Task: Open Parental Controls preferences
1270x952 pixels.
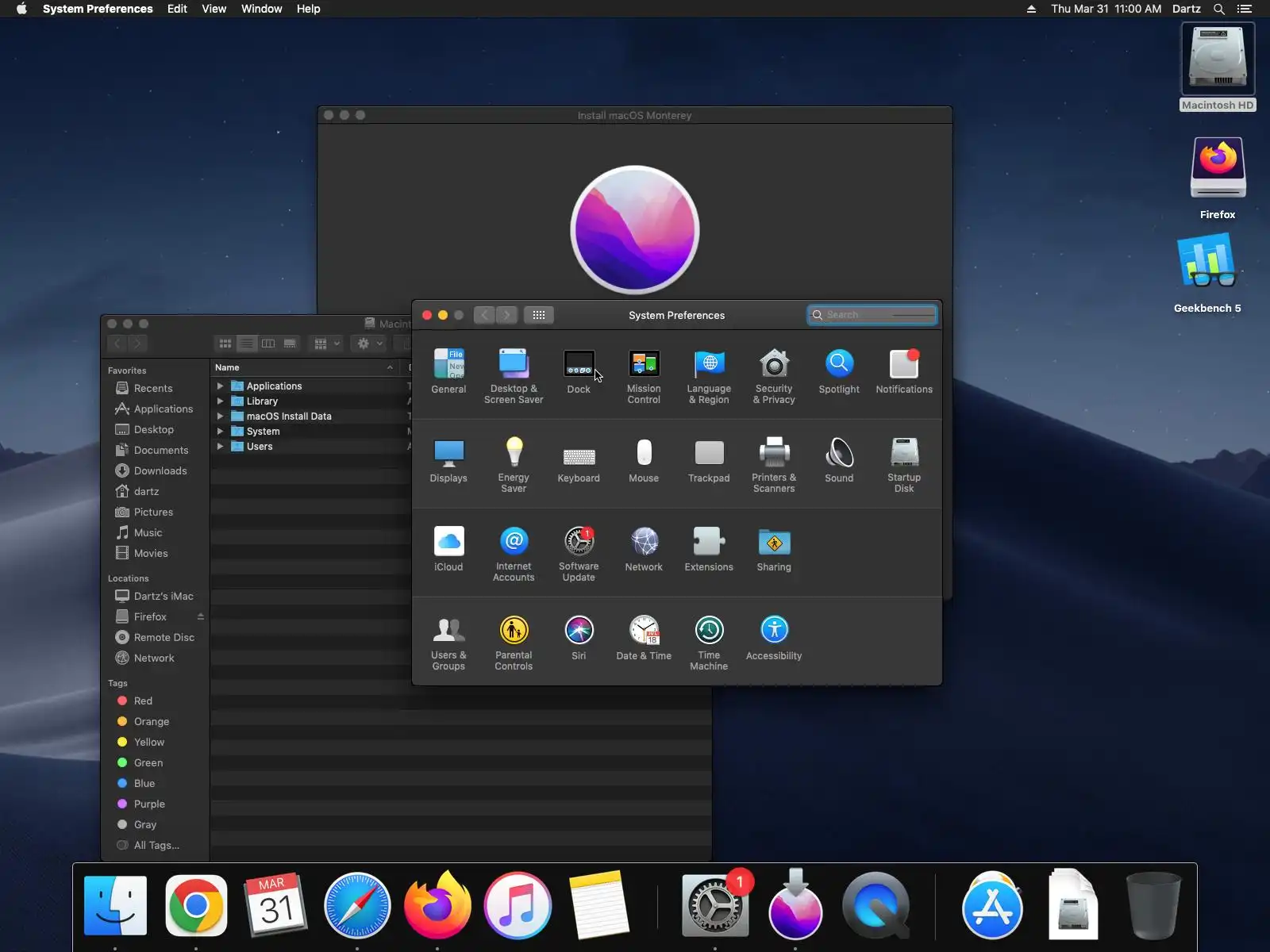Action: tap(514, 643)
